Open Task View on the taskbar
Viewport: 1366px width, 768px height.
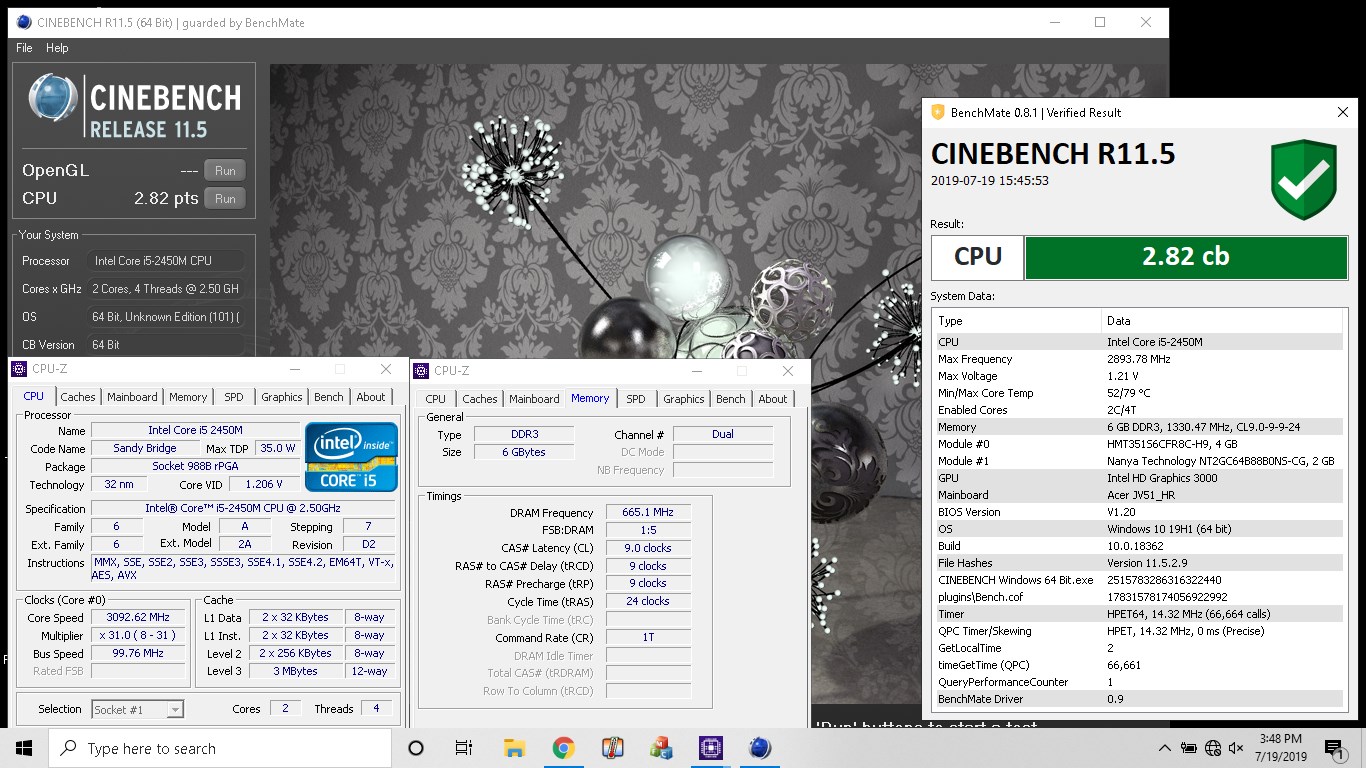(464, 748)
